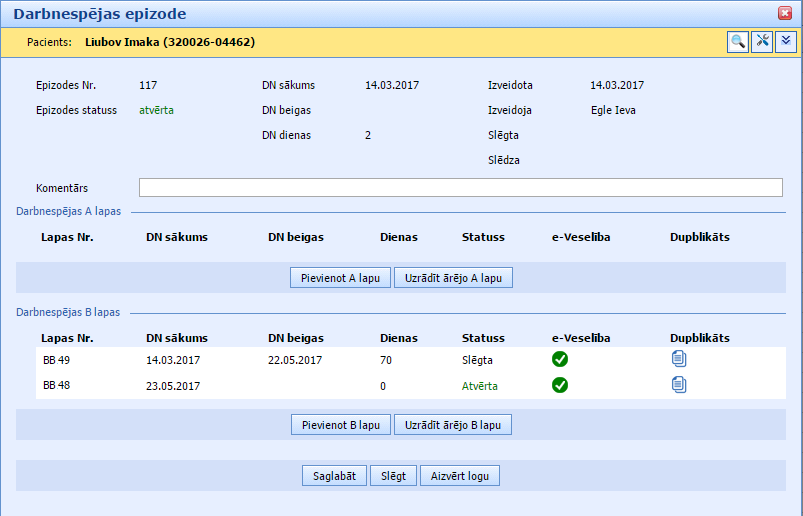
Task: Click the Aizvērt logu button
Action: tap(460, 476)
